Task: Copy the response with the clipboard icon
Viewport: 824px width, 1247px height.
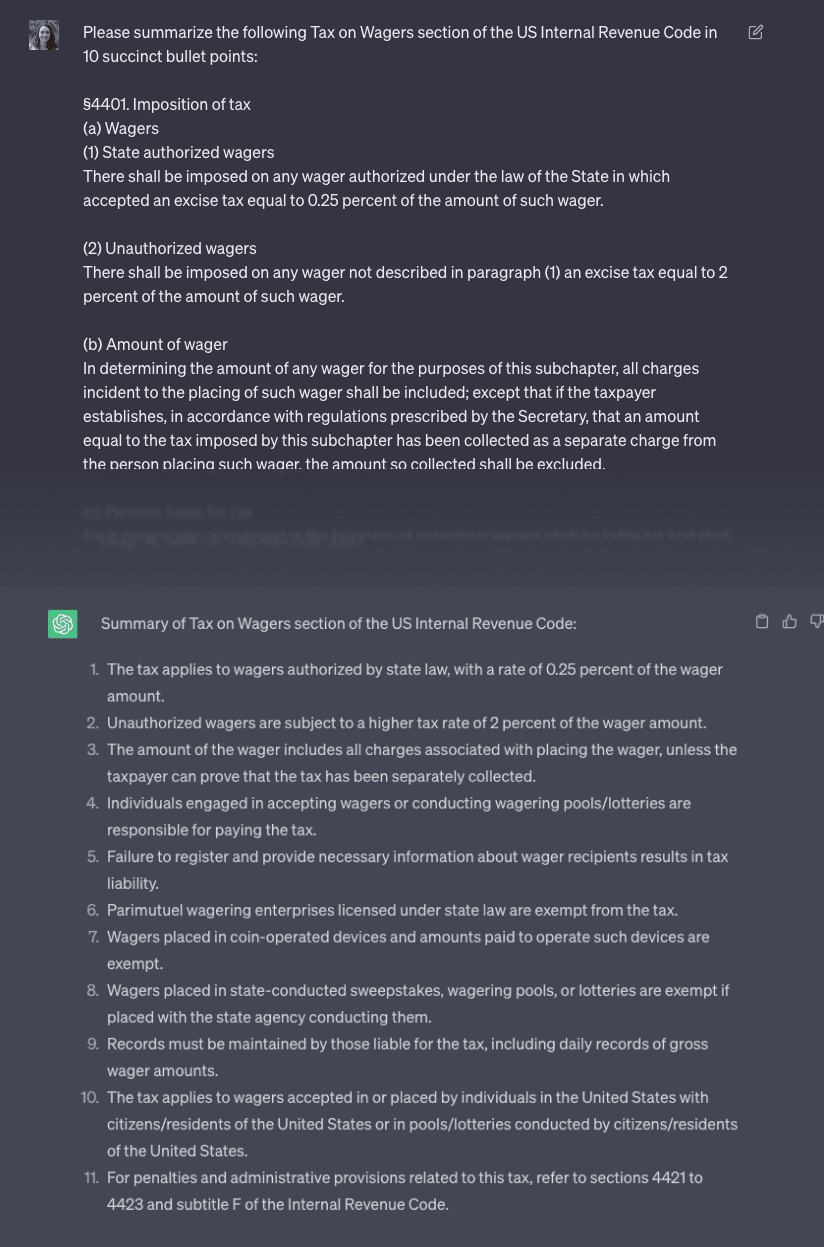Action: (762, 622)
